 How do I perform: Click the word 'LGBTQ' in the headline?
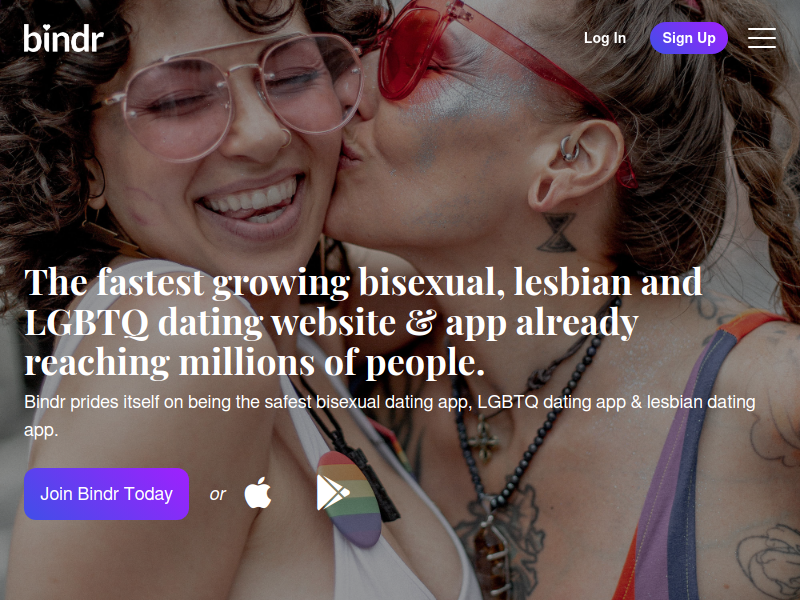87,322
